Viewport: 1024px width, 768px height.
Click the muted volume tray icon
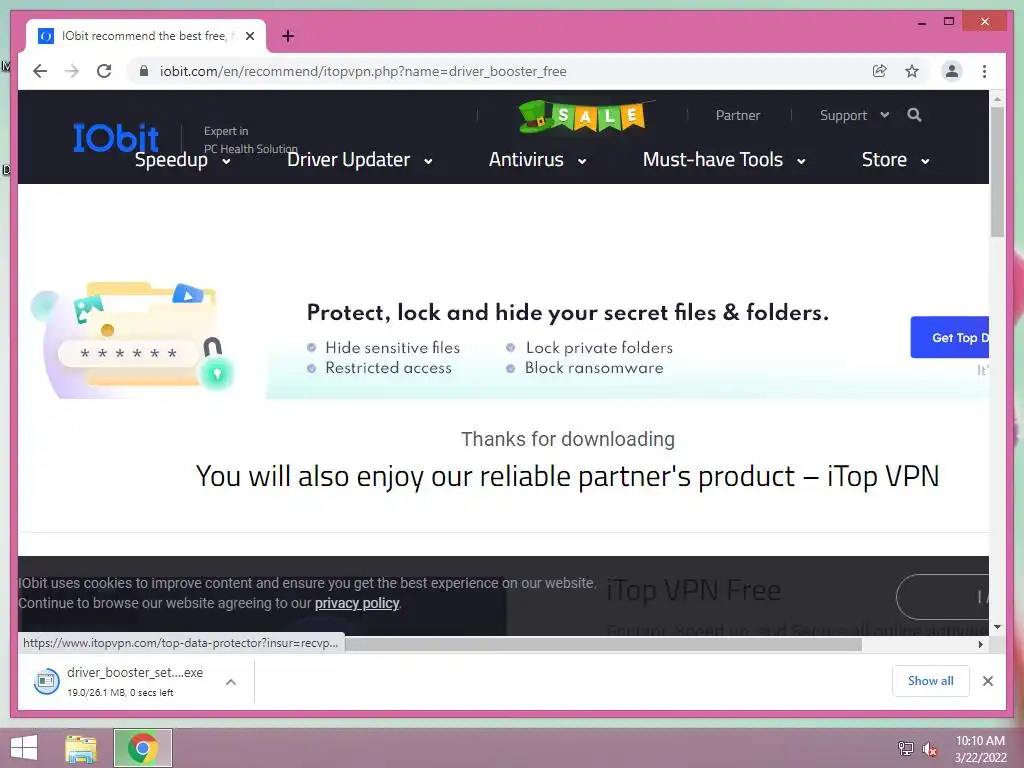click(x=930, y=748)
